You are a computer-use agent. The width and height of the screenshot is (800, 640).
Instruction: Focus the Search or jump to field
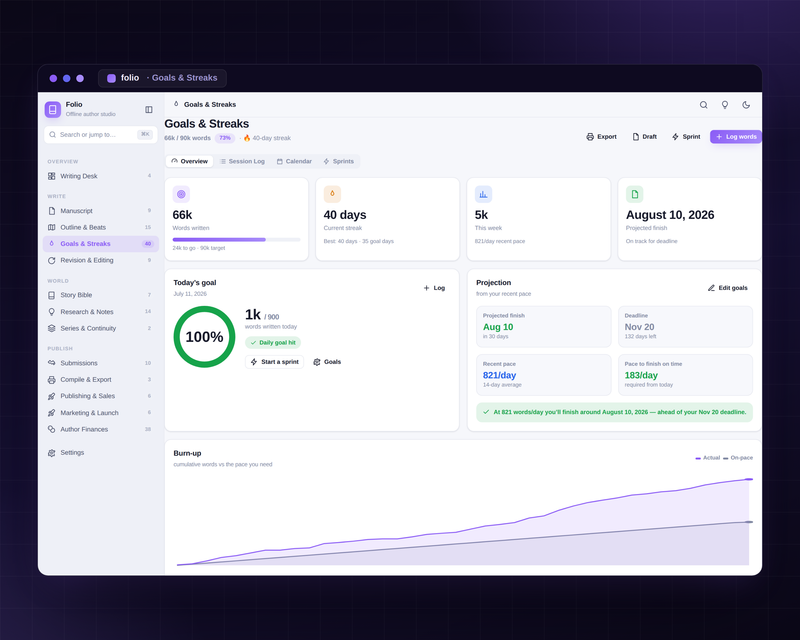pyautogui.click(x=101, y=135)
